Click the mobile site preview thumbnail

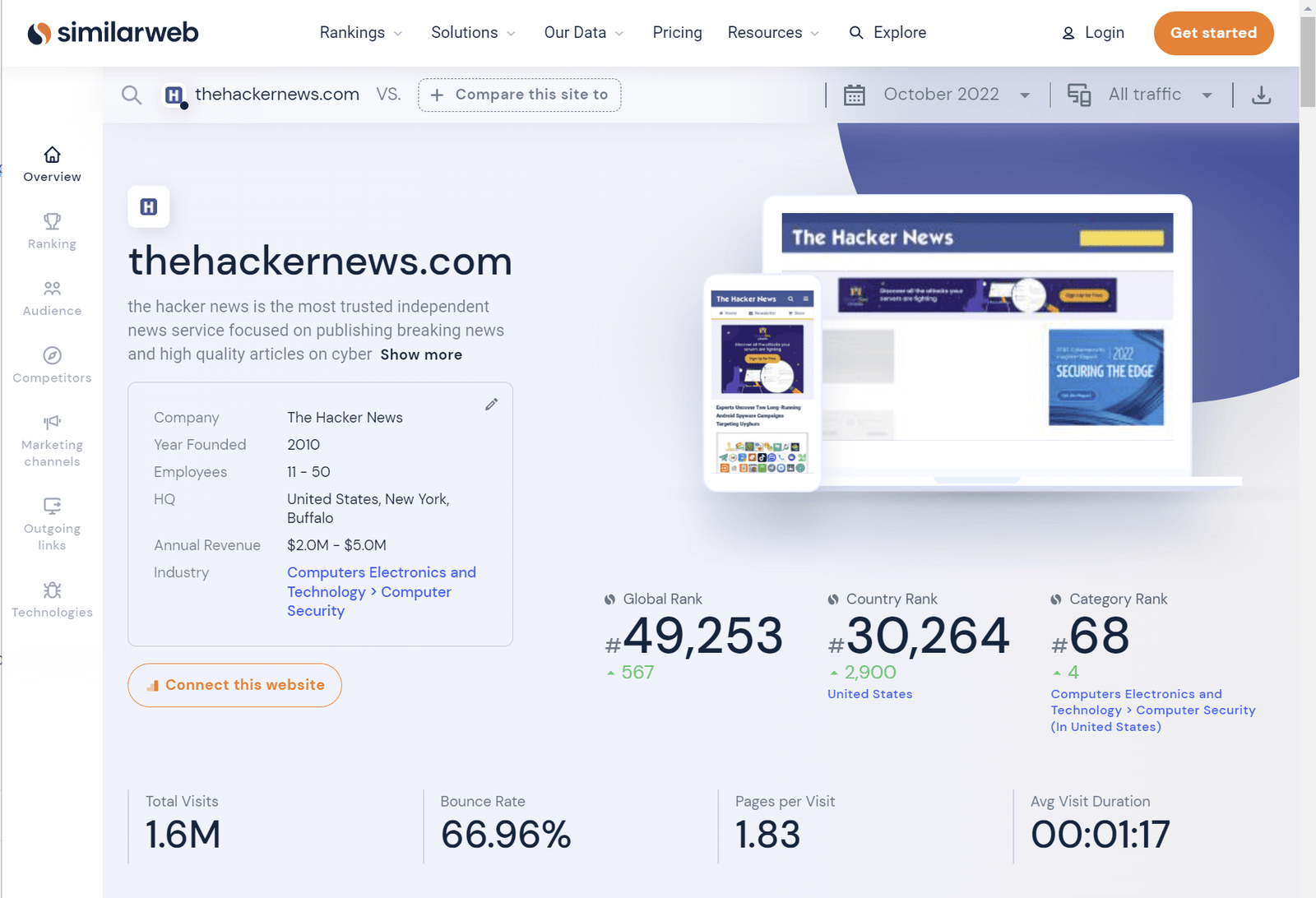click(x=762, y=382)
